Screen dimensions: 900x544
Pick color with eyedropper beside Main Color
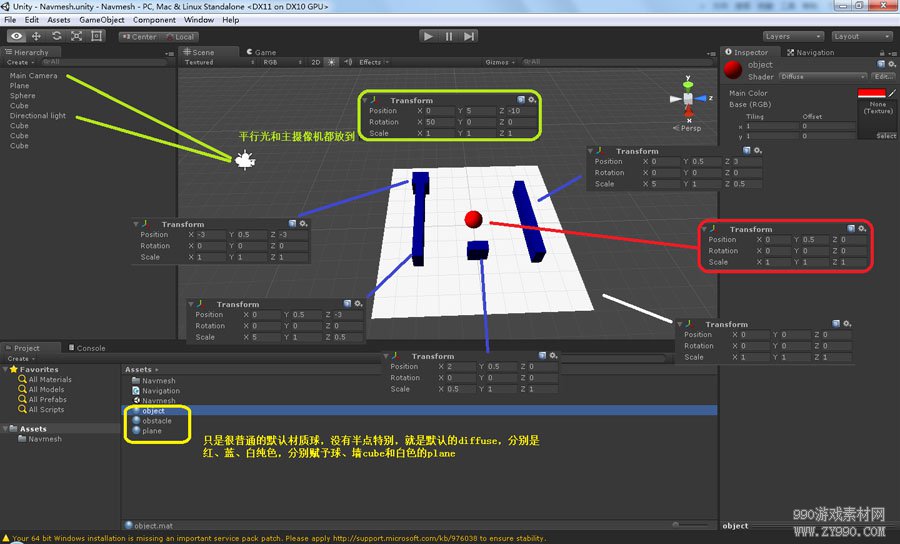[x=892, y=92]
